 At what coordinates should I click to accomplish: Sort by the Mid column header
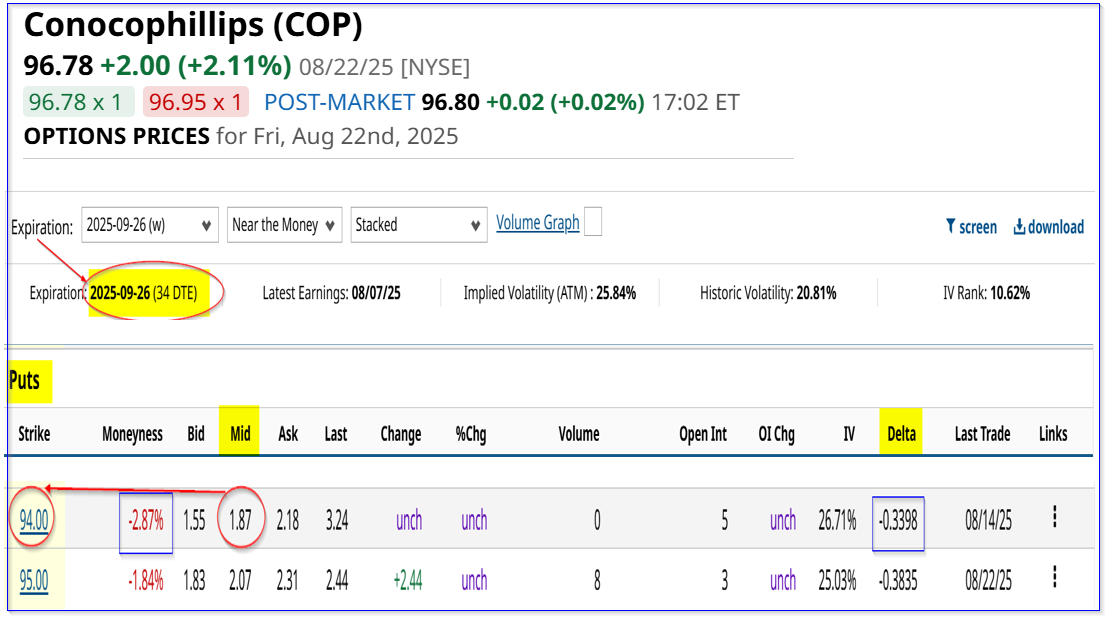pyautogui.click(x=240, y=434)
